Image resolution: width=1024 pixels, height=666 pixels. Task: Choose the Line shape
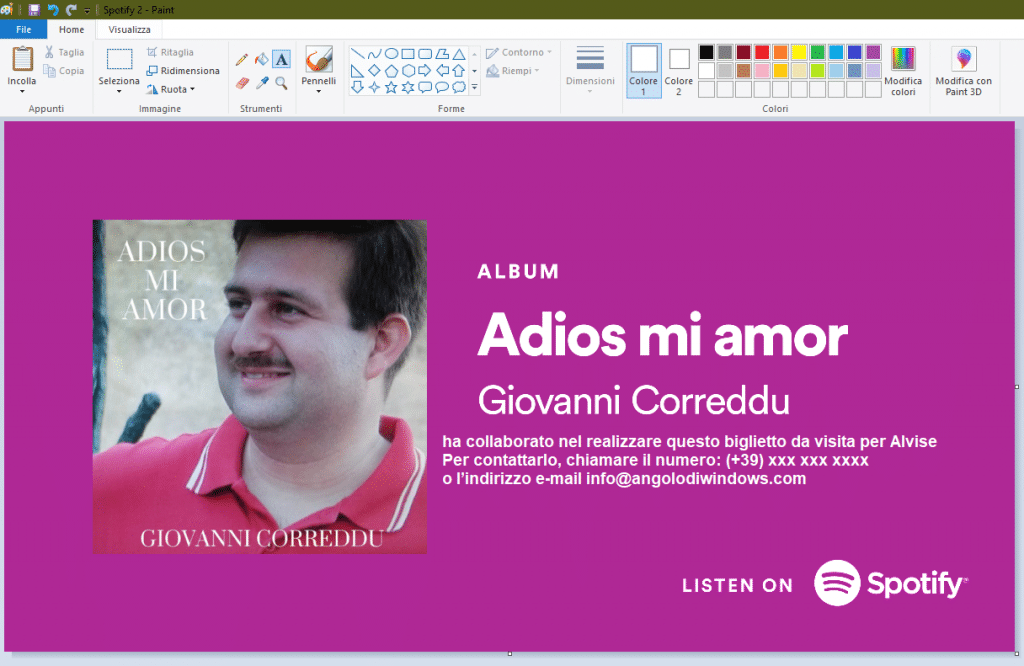[357, 54]
